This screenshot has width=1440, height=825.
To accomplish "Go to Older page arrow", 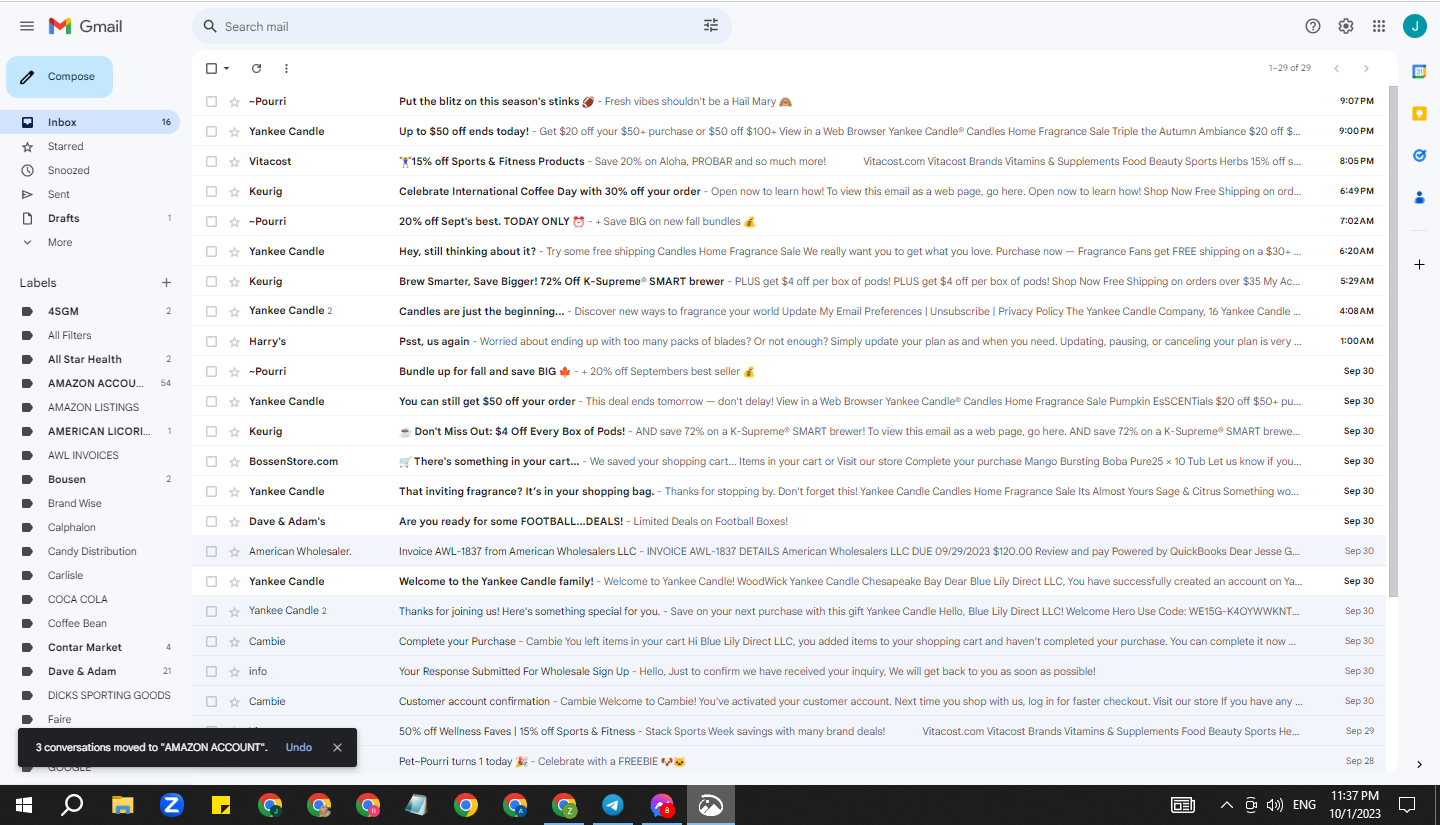I will pyautogui.click(x=1366, y=68).
